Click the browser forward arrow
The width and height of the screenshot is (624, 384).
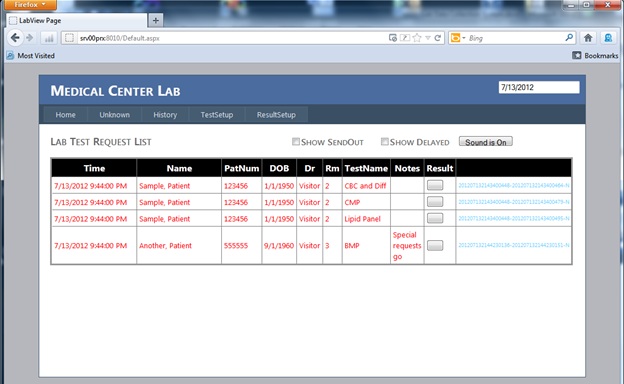(x=29, y=38)
